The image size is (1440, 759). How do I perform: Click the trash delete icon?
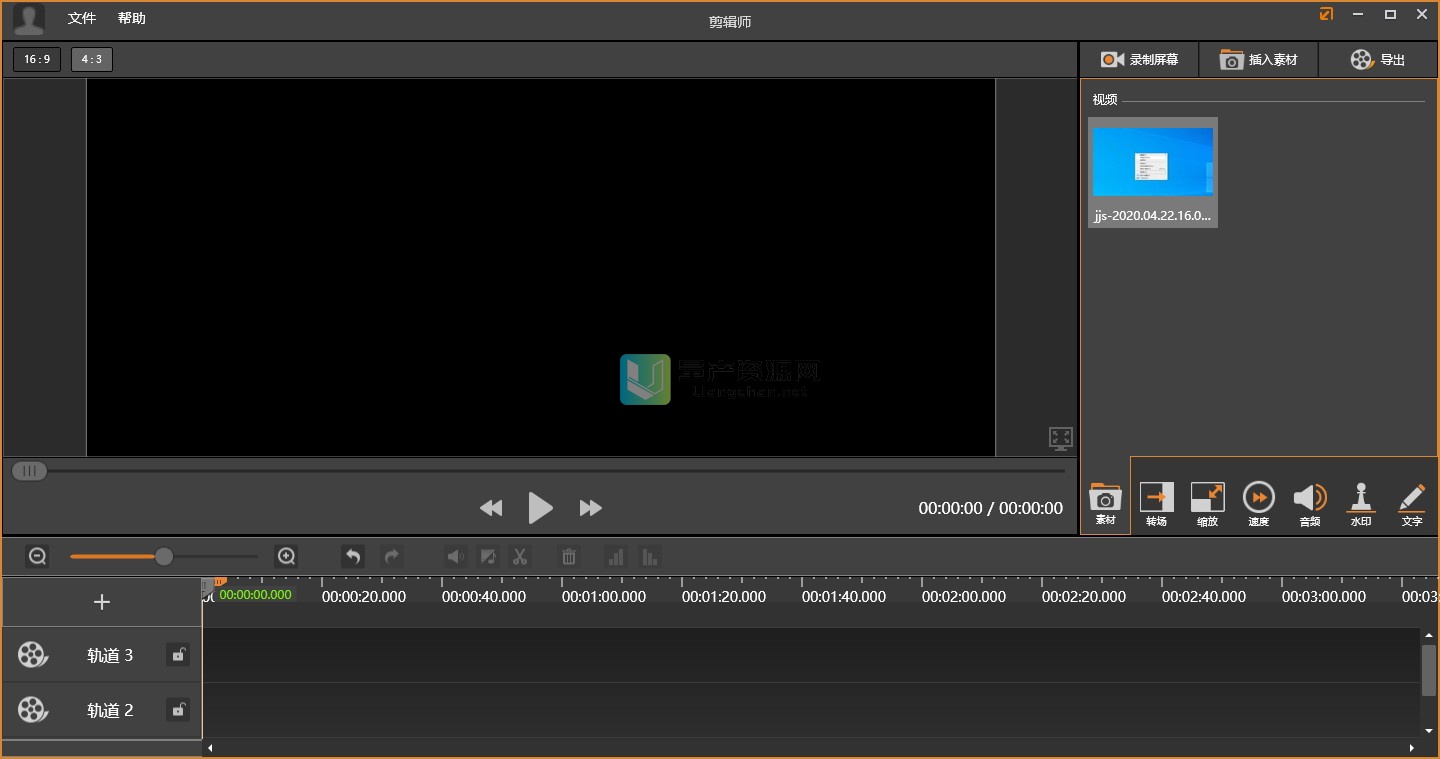(x=569, y=556)
